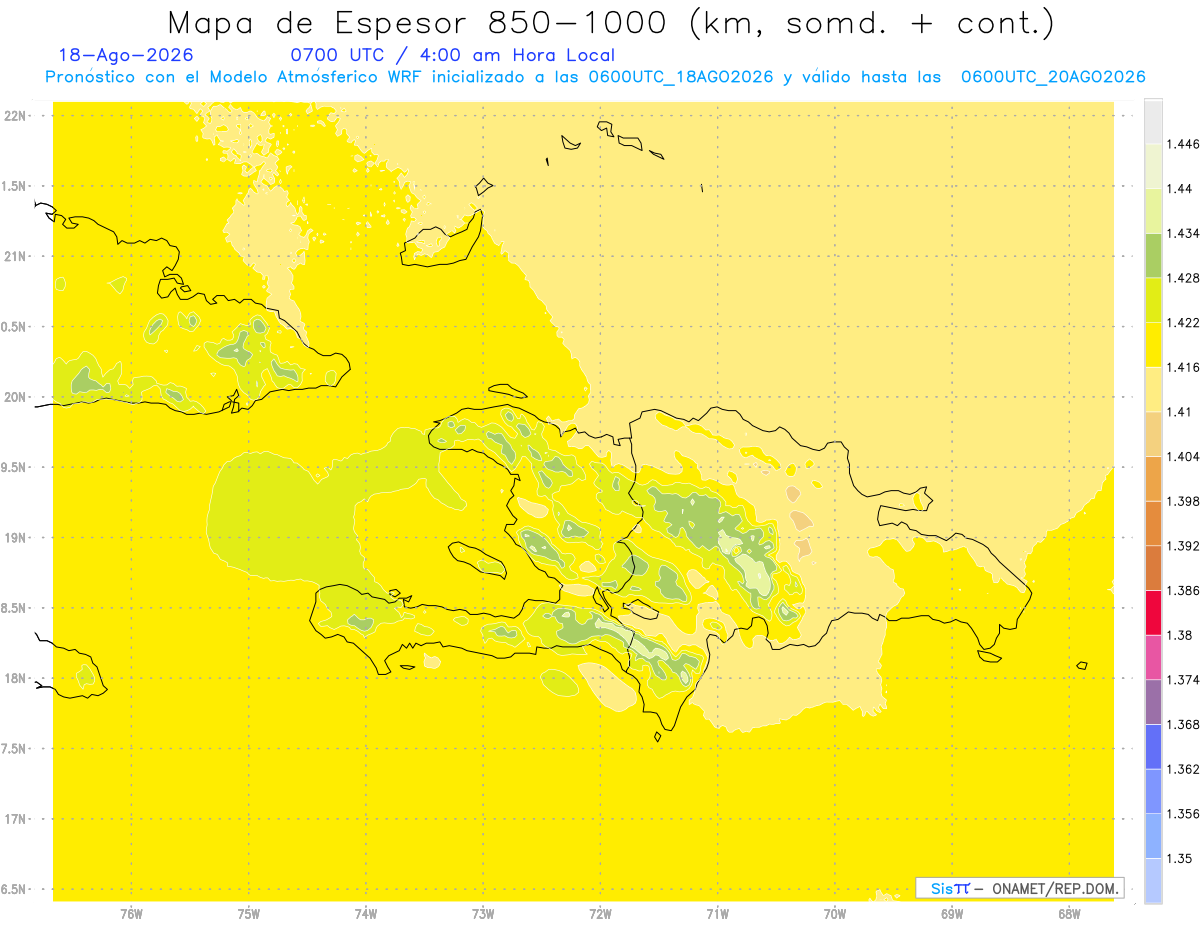The image size is (1200, 927).
Task: Click the legend value '1.386'
Action: (x=1182, y=590)
